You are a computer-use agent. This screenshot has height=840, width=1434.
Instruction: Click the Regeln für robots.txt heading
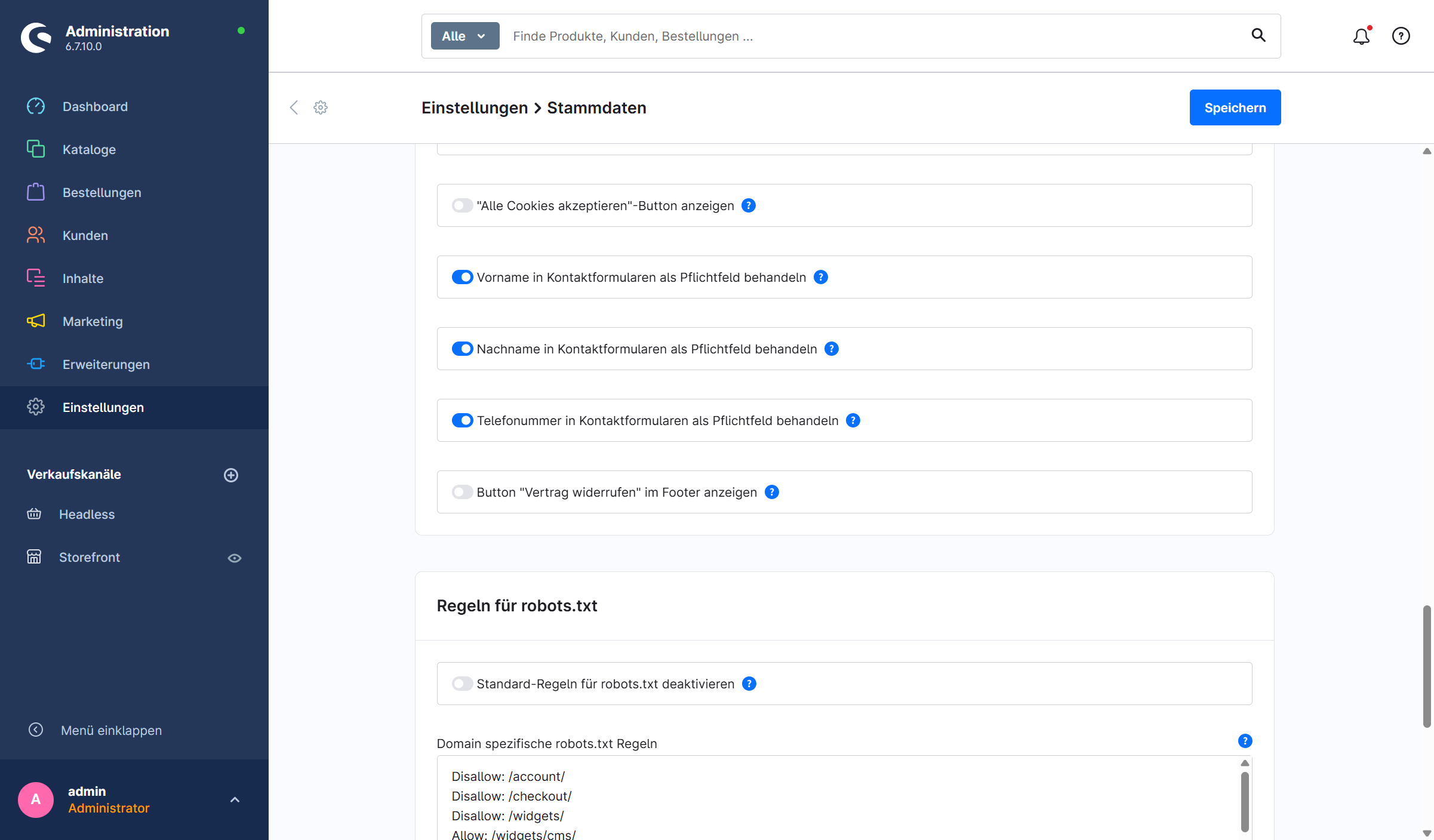point(517,605)
